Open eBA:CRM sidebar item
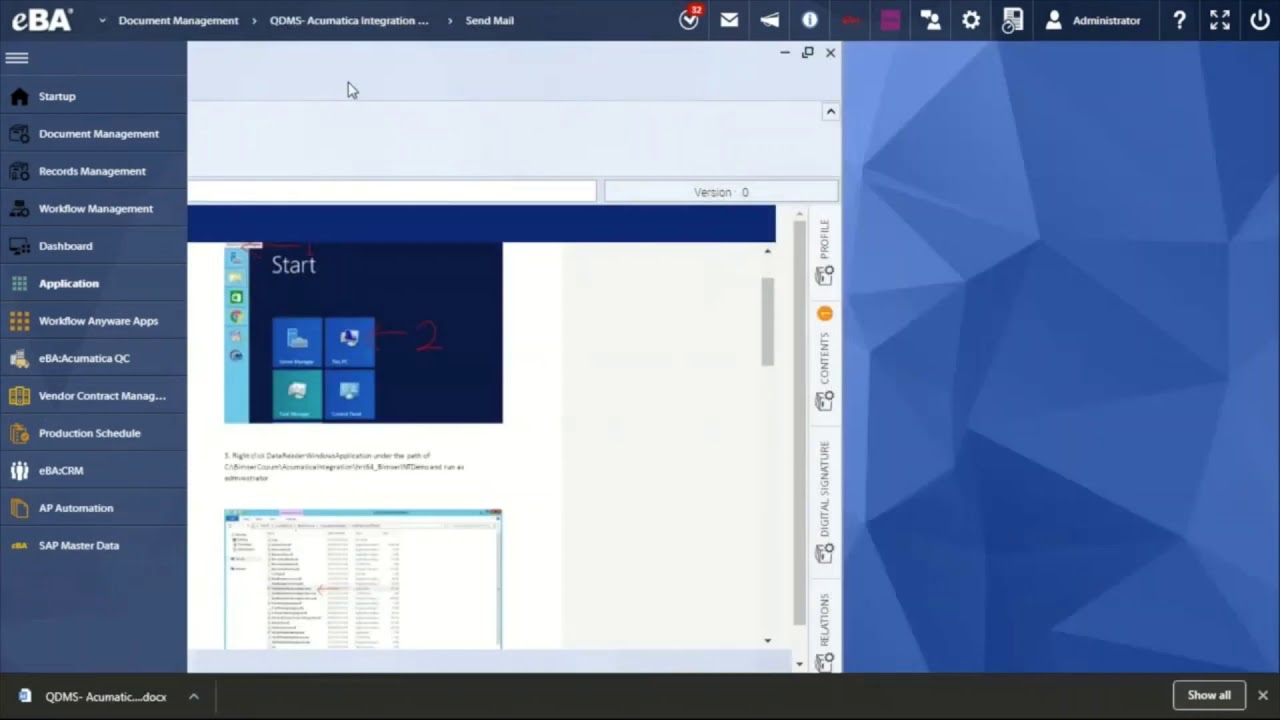 (93, 470)
